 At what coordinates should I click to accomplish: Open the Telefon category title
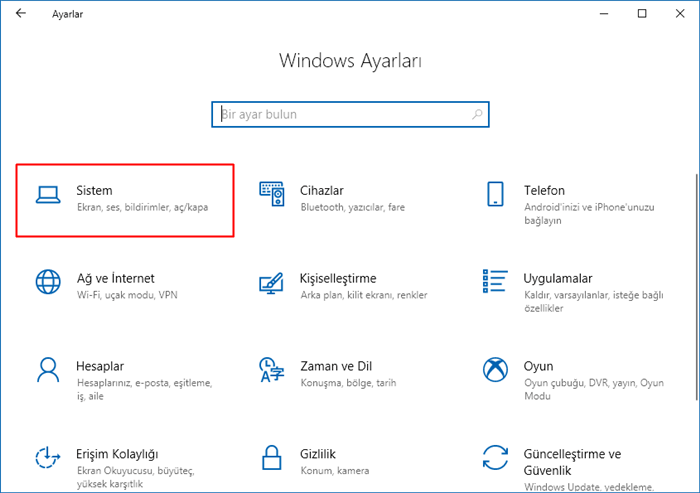[544, 191]
